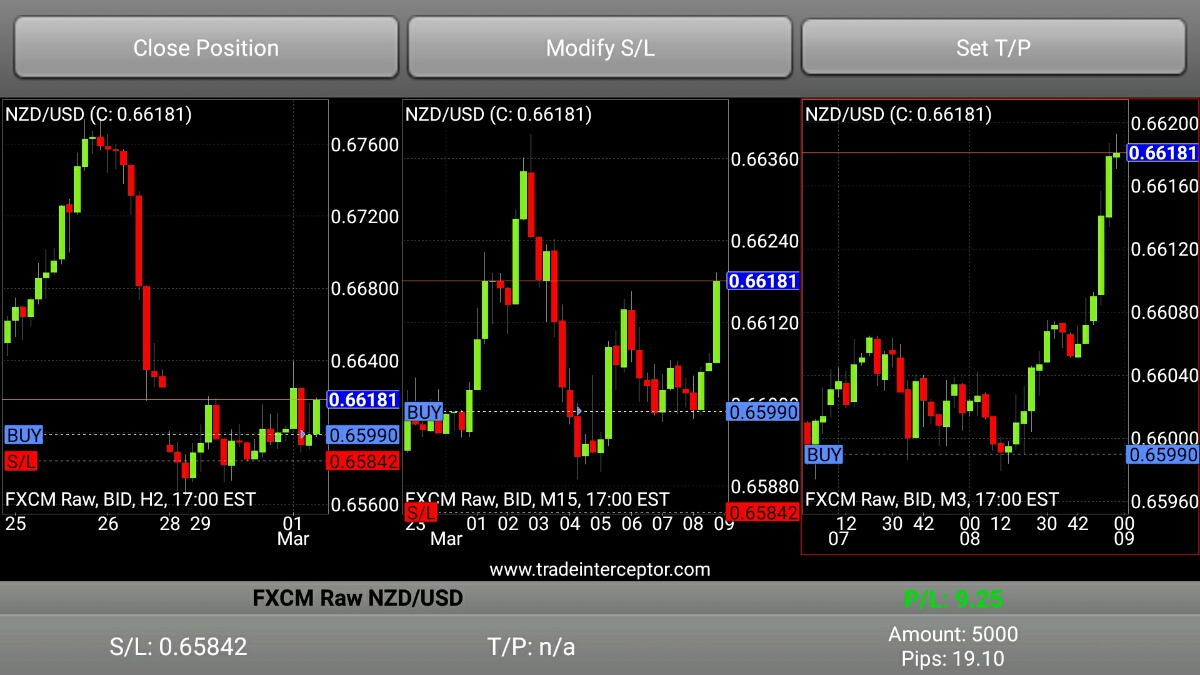Click the 0.66181 price tag on H2 chart
The width and height of the screenshot is (1200, 675).
click(364, 399)
